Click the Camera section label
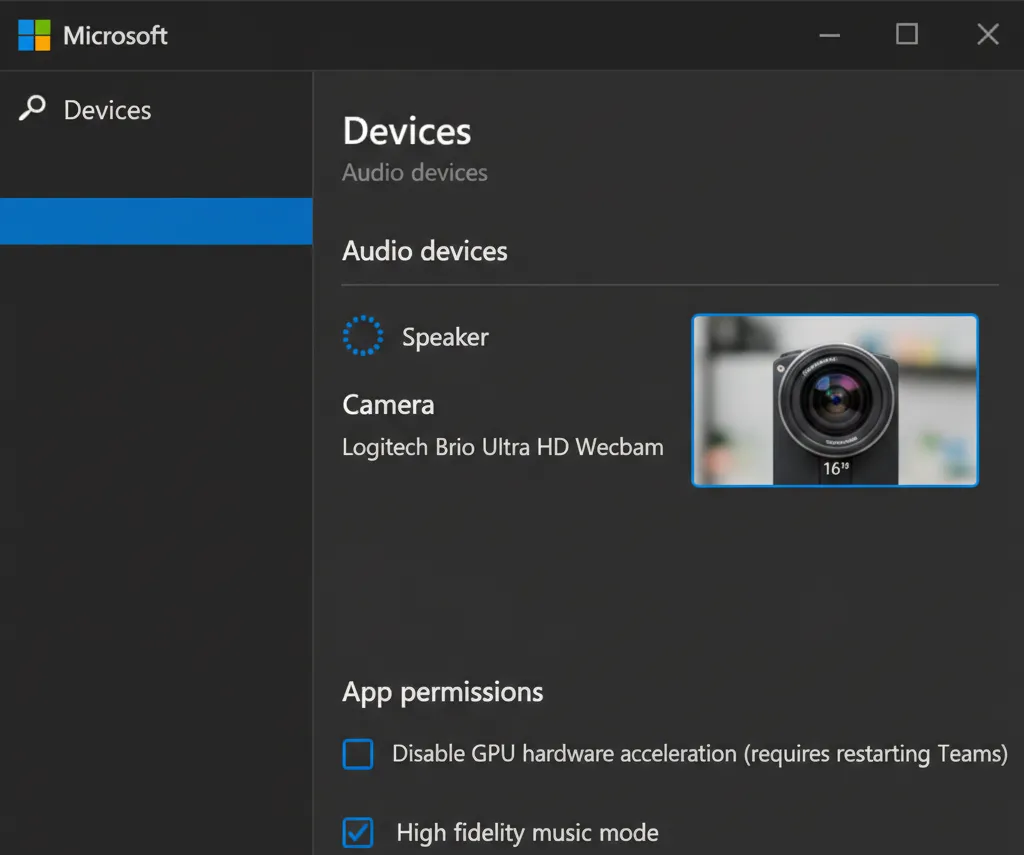This screenshot has height=855, width=1024. click(388, 405)
